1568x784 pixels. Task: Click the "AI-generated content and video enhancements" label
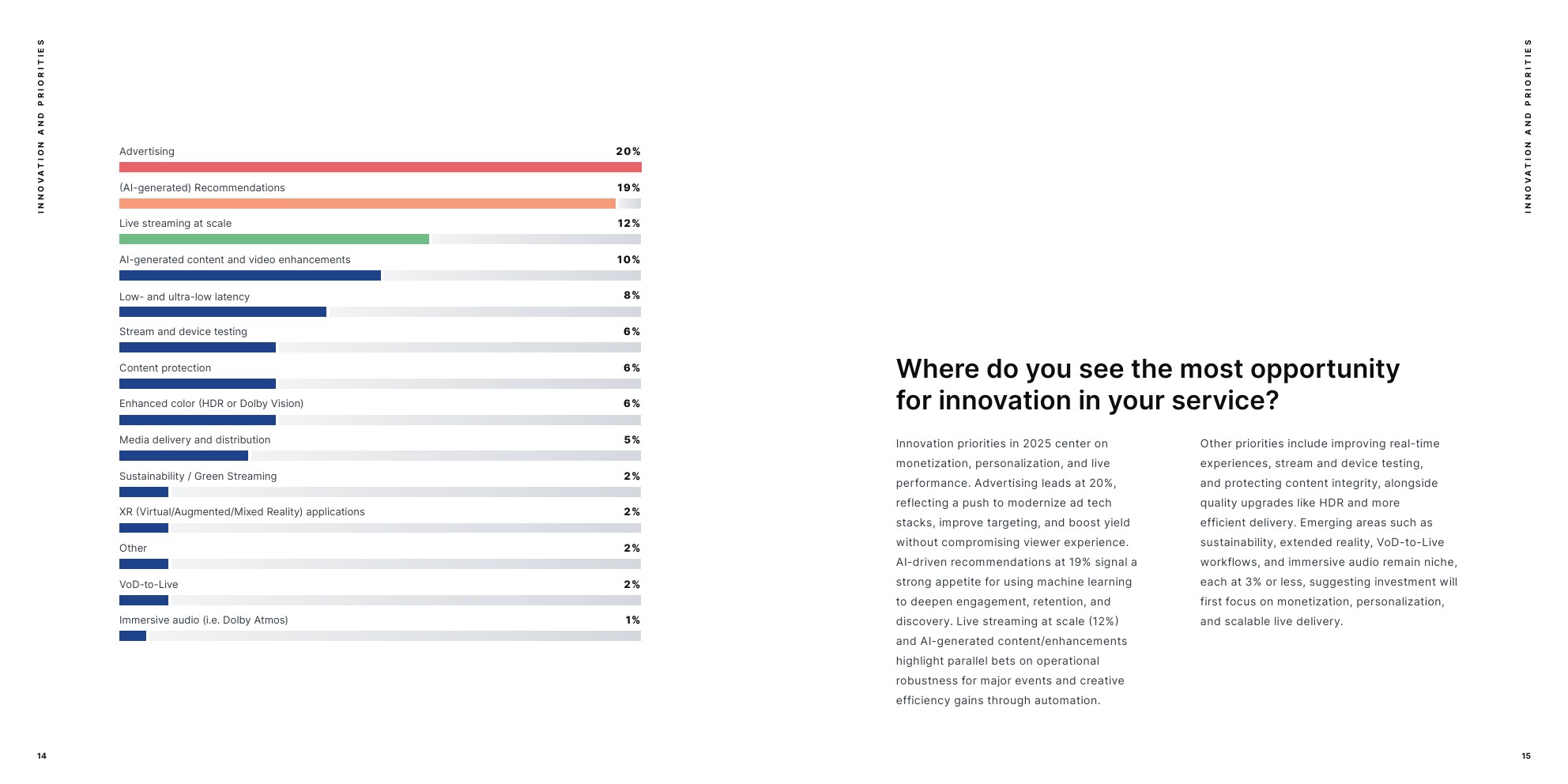[235, 260]
